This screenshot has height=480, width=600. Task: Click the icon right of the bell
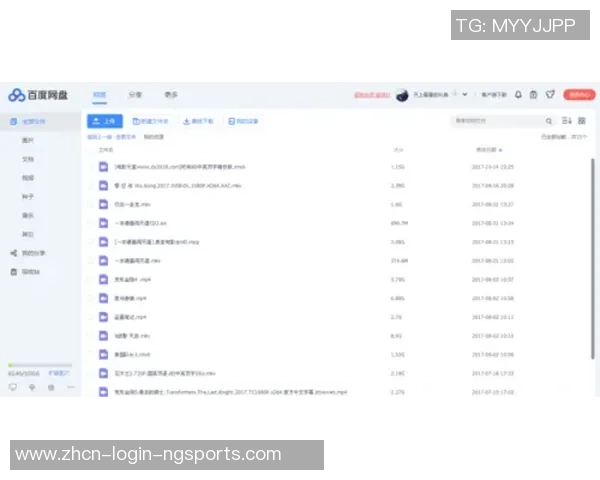tap(533, 95)
